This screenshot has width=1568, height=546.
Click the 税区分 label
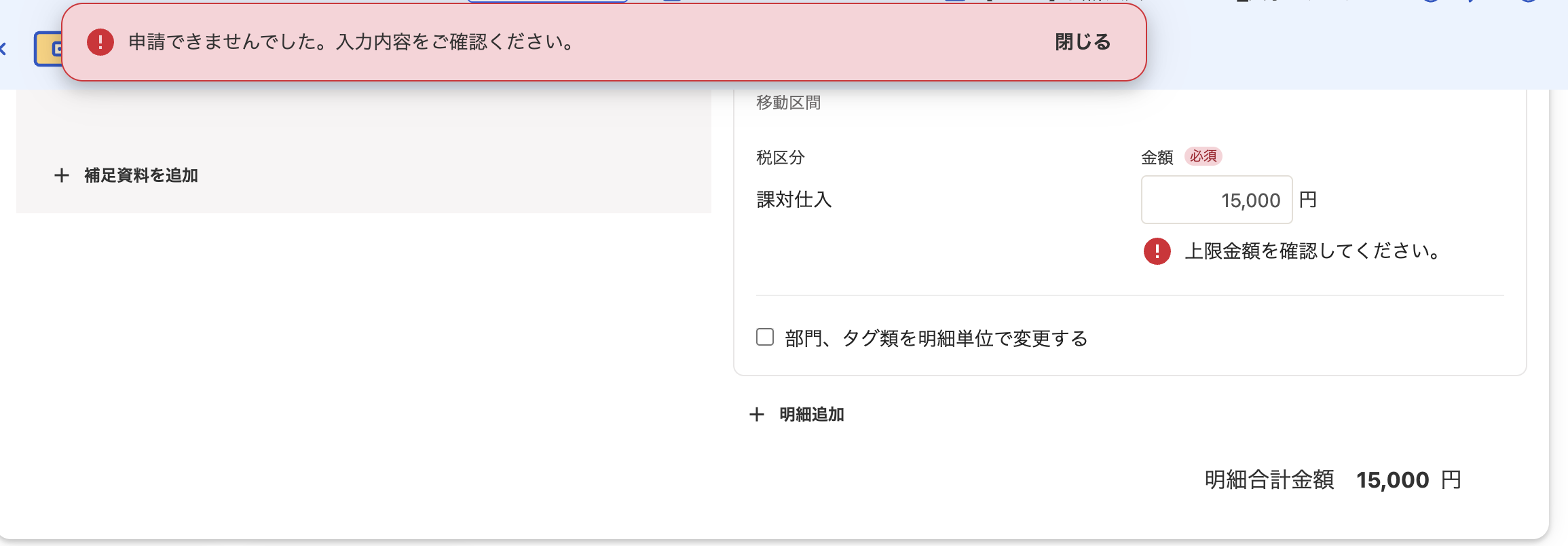(x=781, y=158)
